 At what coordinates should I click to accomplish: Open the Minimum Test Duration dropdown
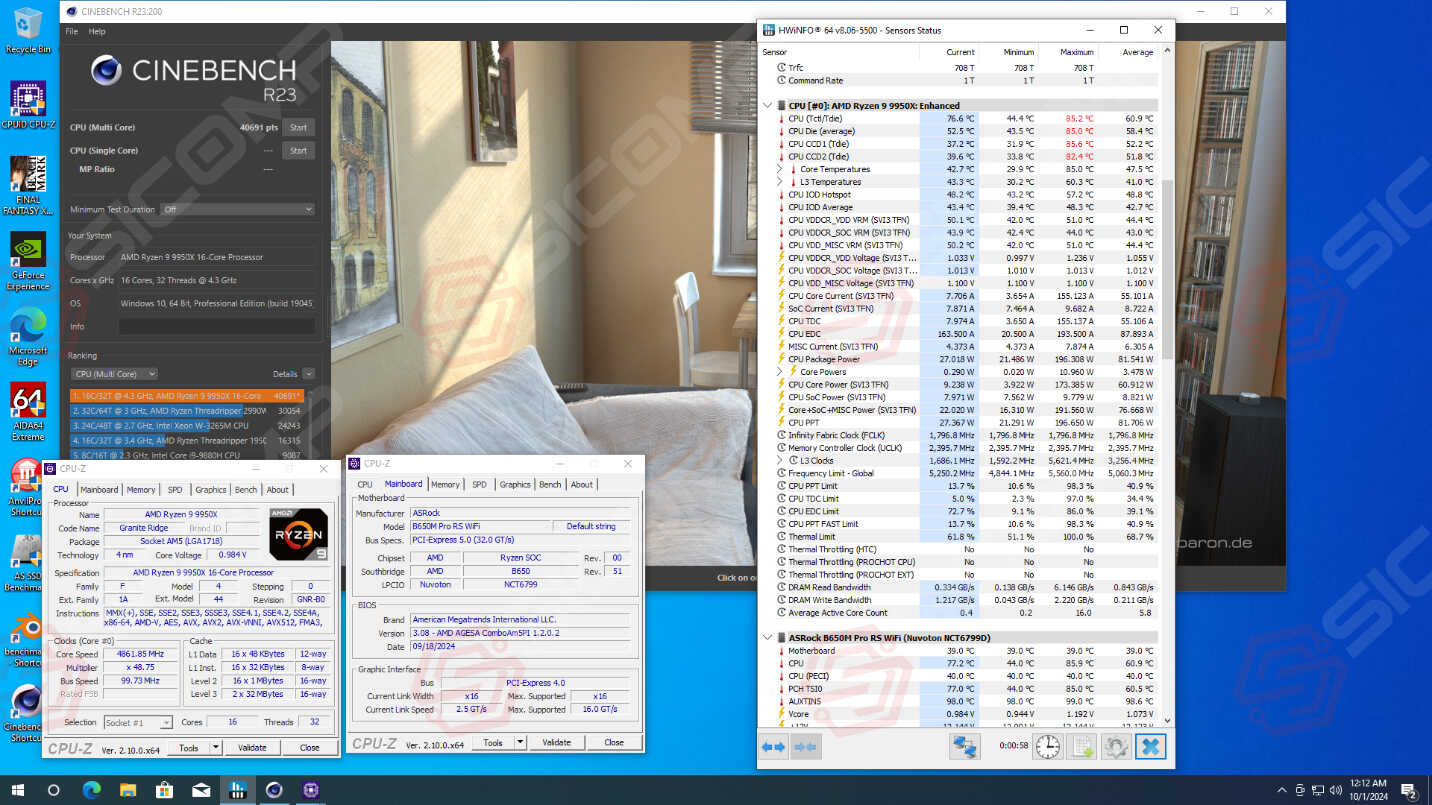point(238,209)
